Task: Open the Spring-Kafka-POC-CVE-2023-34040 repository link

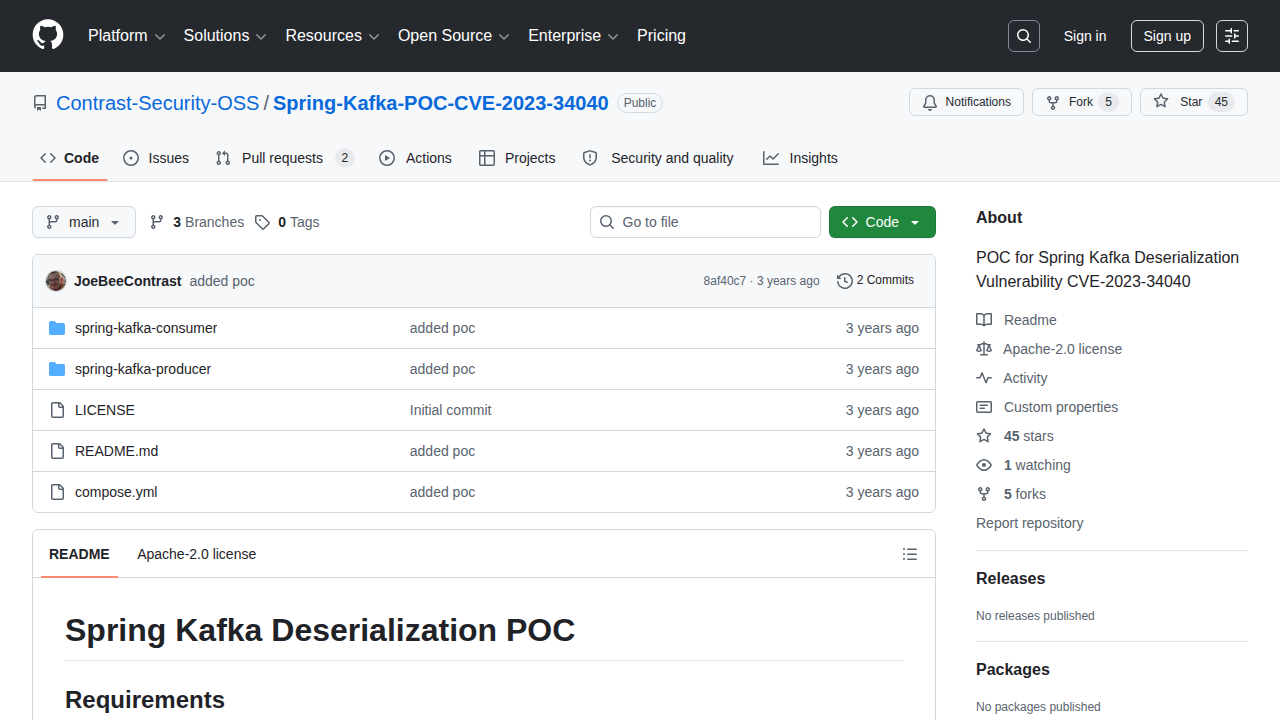Action: point(441,103)
